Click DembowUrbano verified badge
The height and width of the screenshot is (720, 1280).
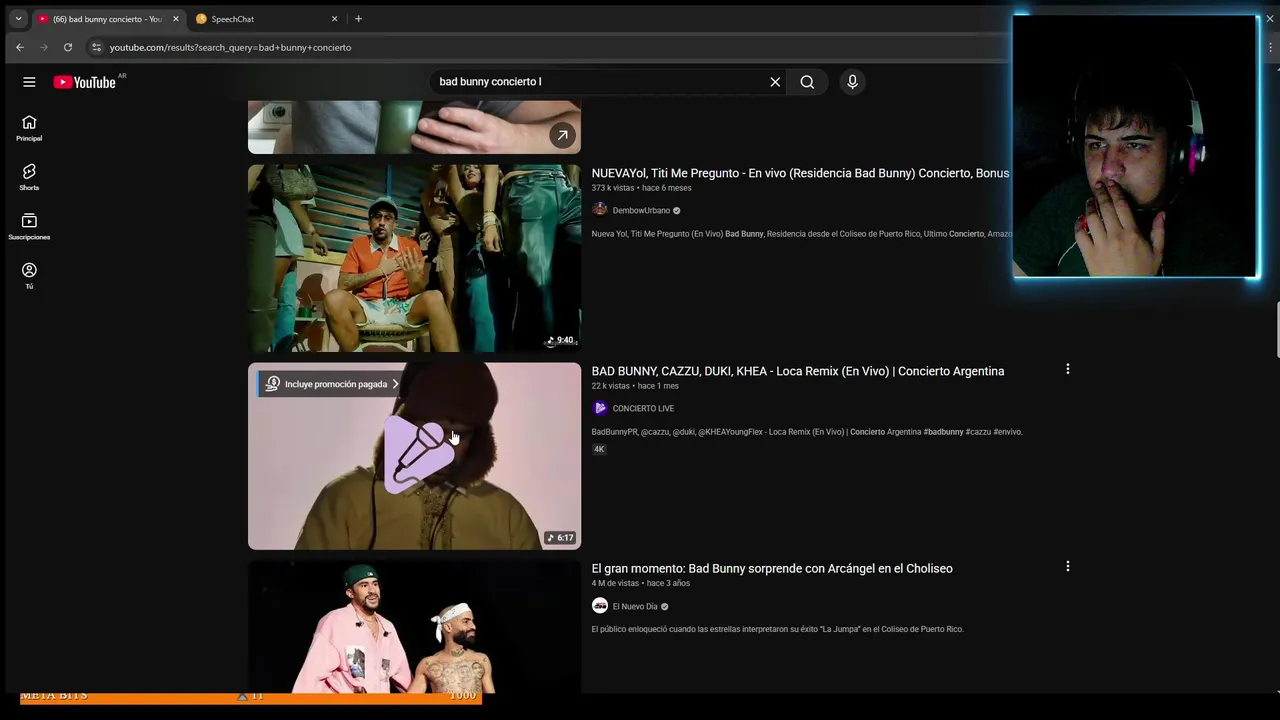pyautogui.click(x=677, y=211)
